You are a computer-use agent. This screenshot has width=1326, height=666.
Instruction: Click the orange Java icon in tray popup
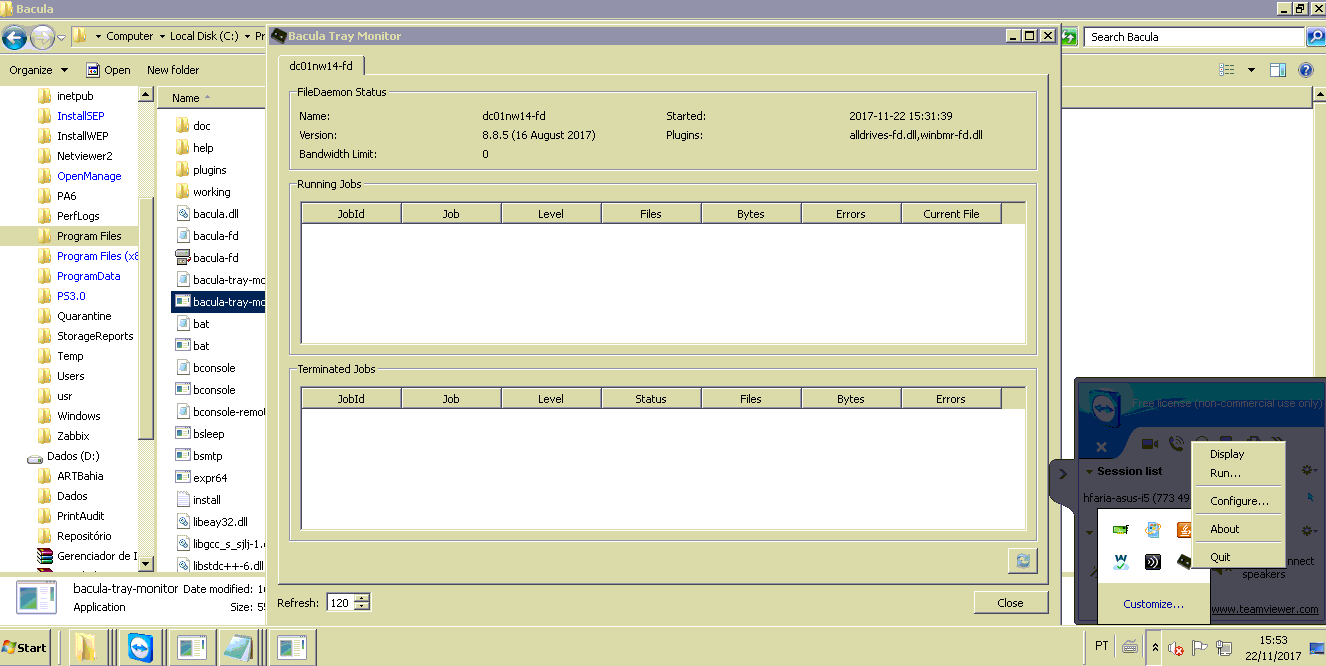point(1185,529)
